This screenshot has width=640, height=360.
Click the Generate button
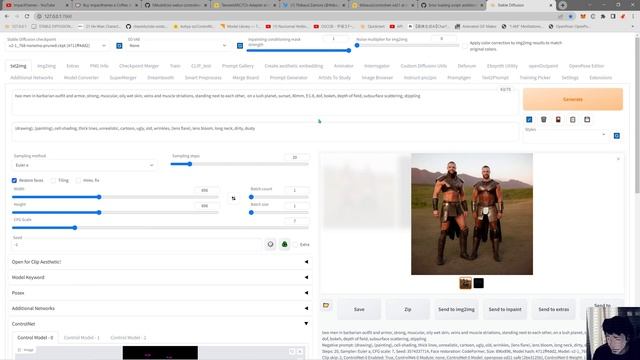(573, 99)
